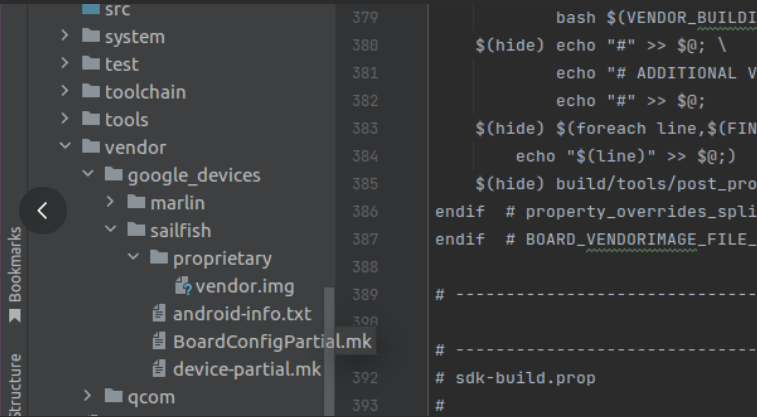Click the project tree vertical scrollbar
This screenshot has width=757, height=417.
click(x=329, y=352)
